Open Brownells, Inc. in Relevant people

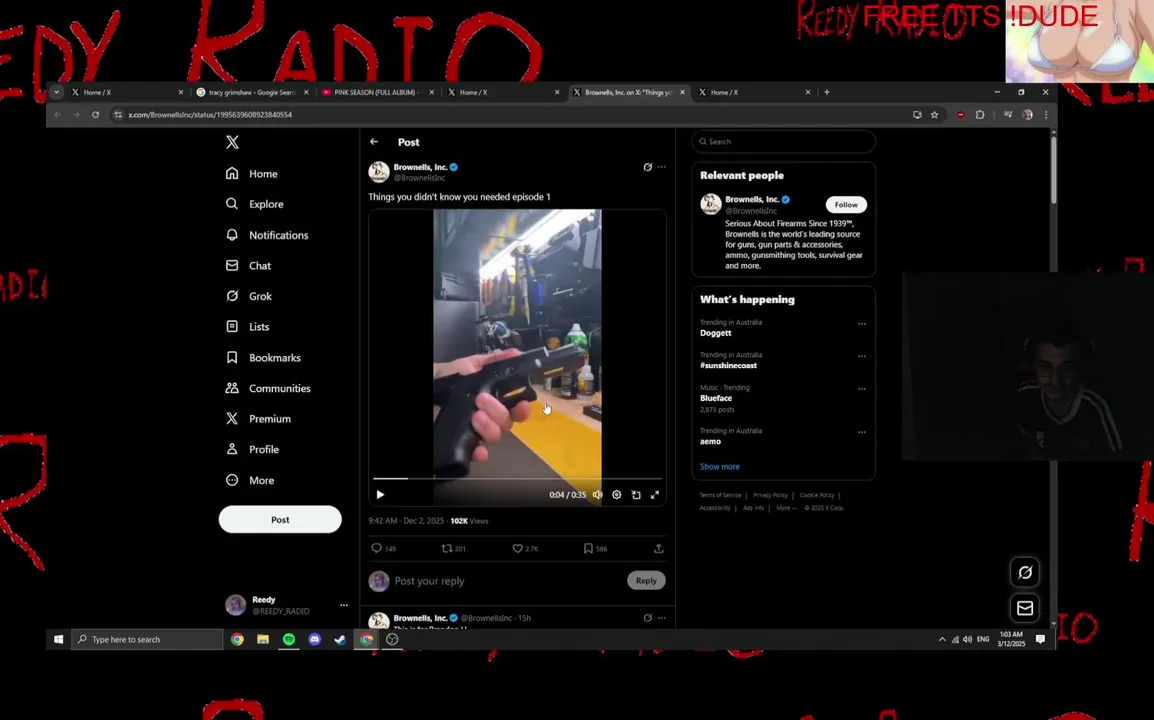751,200
